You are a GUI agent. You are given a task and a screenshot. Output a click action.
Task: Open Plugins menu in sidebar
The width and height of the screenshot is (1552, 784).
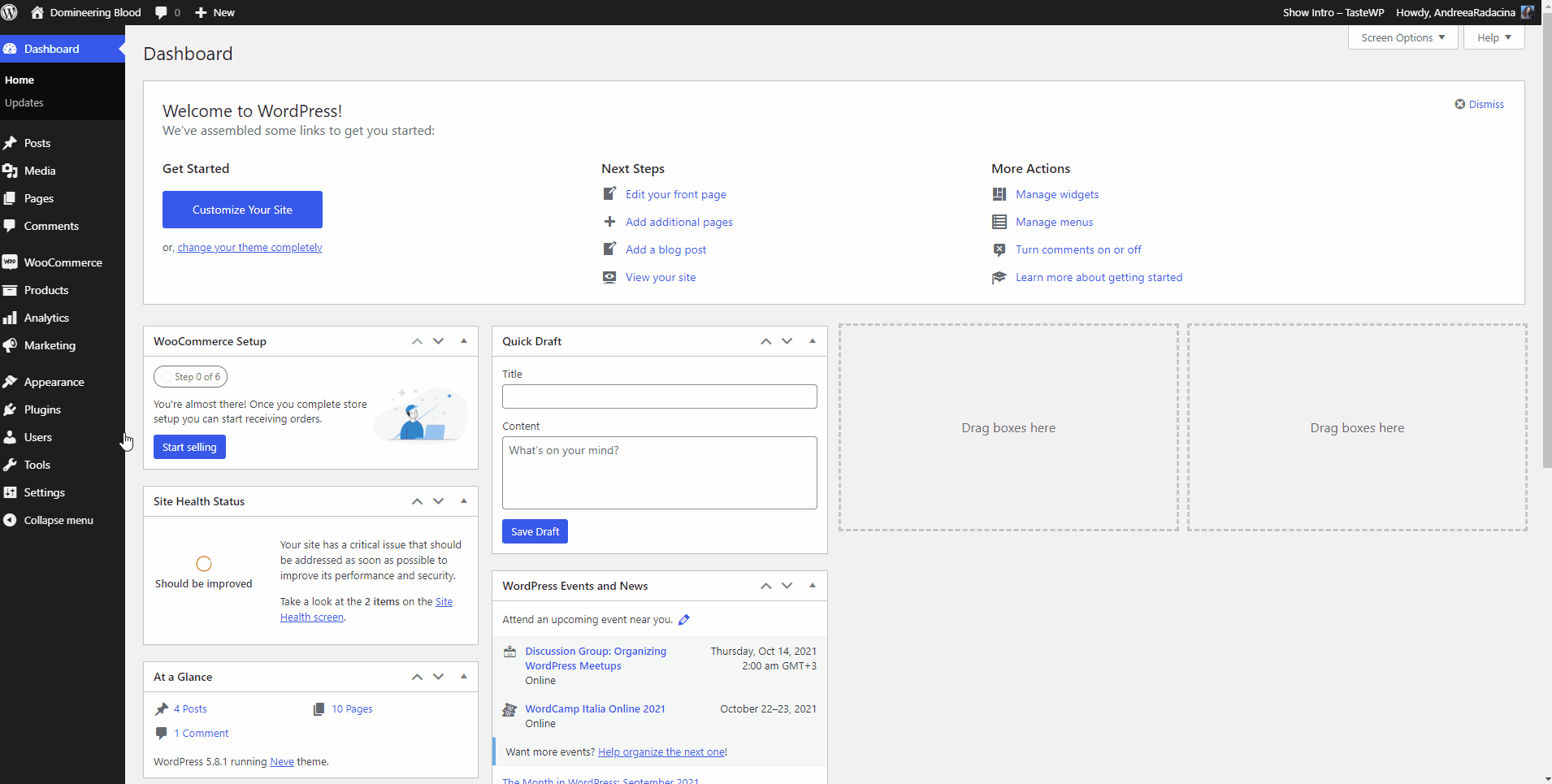[x=63, y=409]
